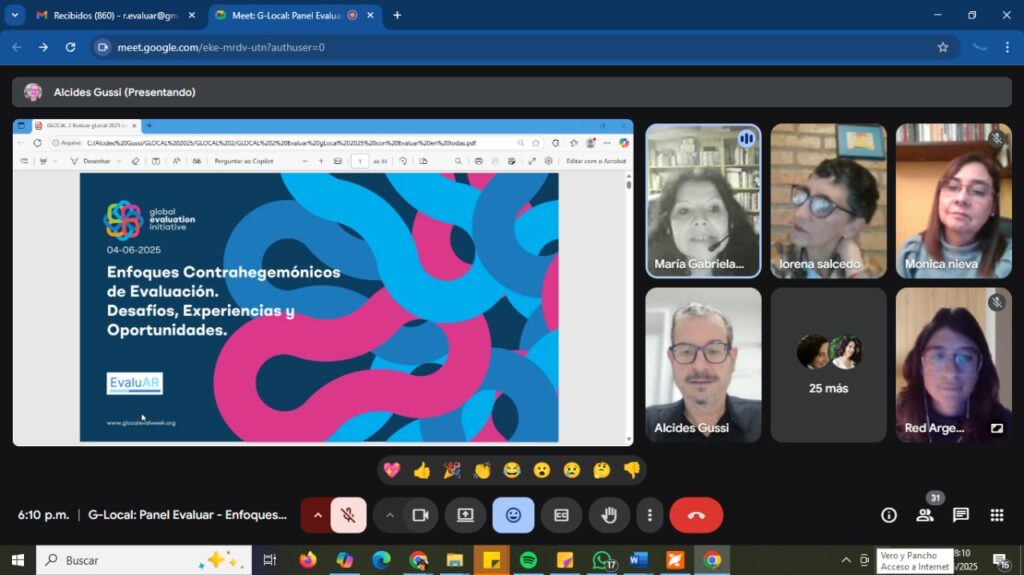Show the participants list panel

(925, 515)
